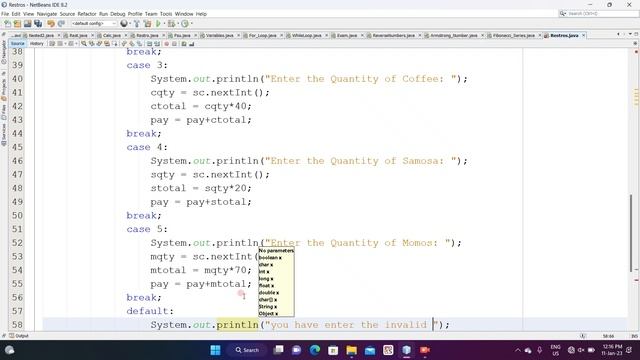Screen dimensions: 640x360
Task: Click the History view button
Action: 37,44
